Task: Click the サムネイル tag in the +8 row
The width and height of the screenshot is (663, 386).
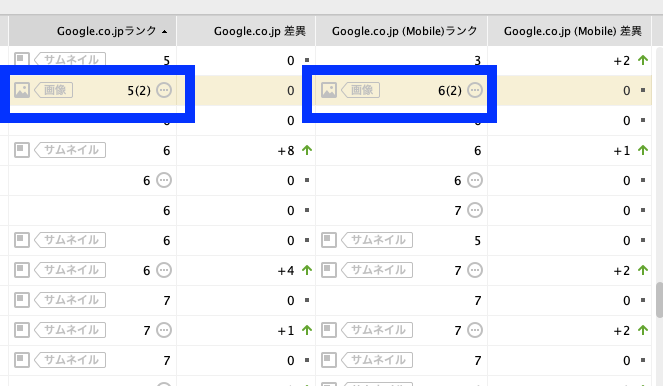Action: click(x=70, y=150)
